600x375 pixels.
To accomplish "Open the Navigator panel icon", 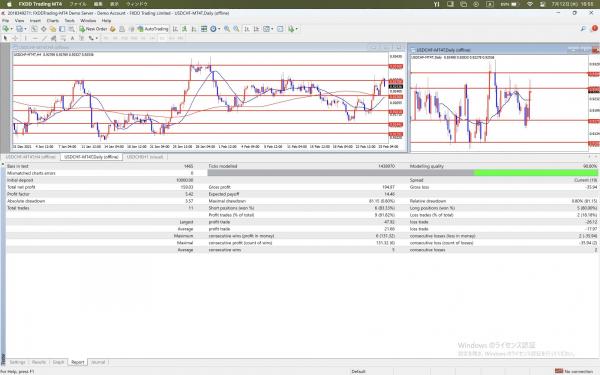I will tap(52, 29).
